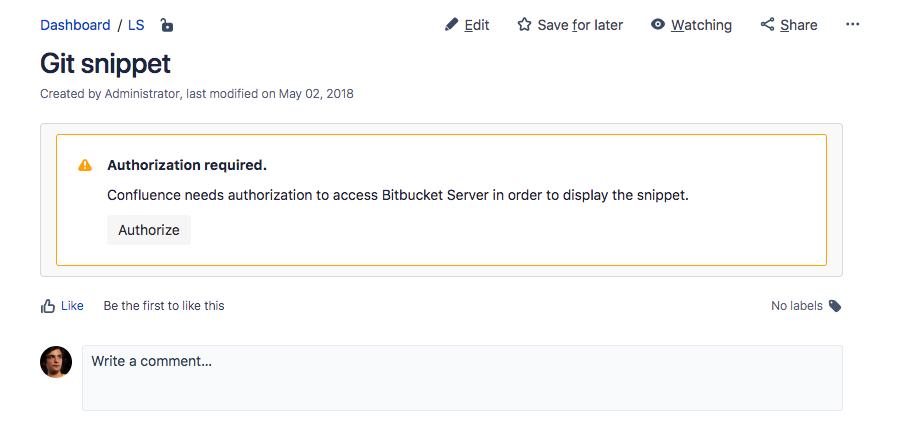Viewport: 903px width, 446px height.
Task: Open the Share page icon
Action: coord(767,25)
